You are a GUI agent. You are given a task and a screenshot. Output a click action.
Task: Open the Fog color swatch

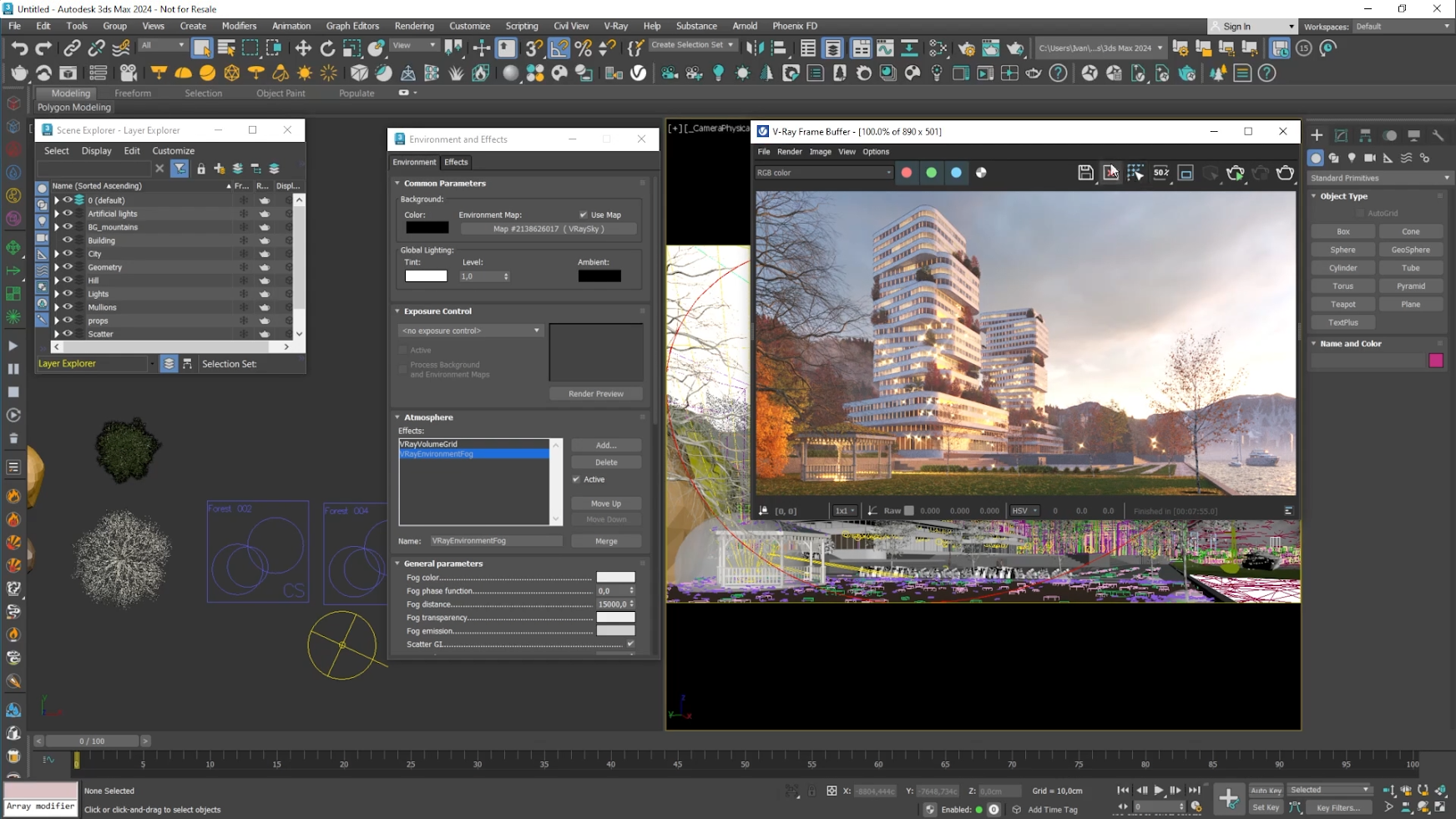[616, 577]
